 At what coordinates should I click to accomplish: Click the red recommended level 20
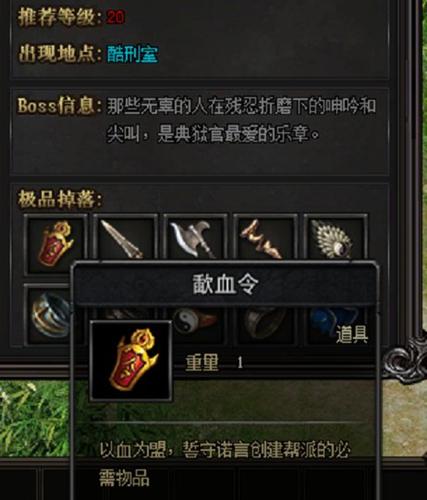115,17
